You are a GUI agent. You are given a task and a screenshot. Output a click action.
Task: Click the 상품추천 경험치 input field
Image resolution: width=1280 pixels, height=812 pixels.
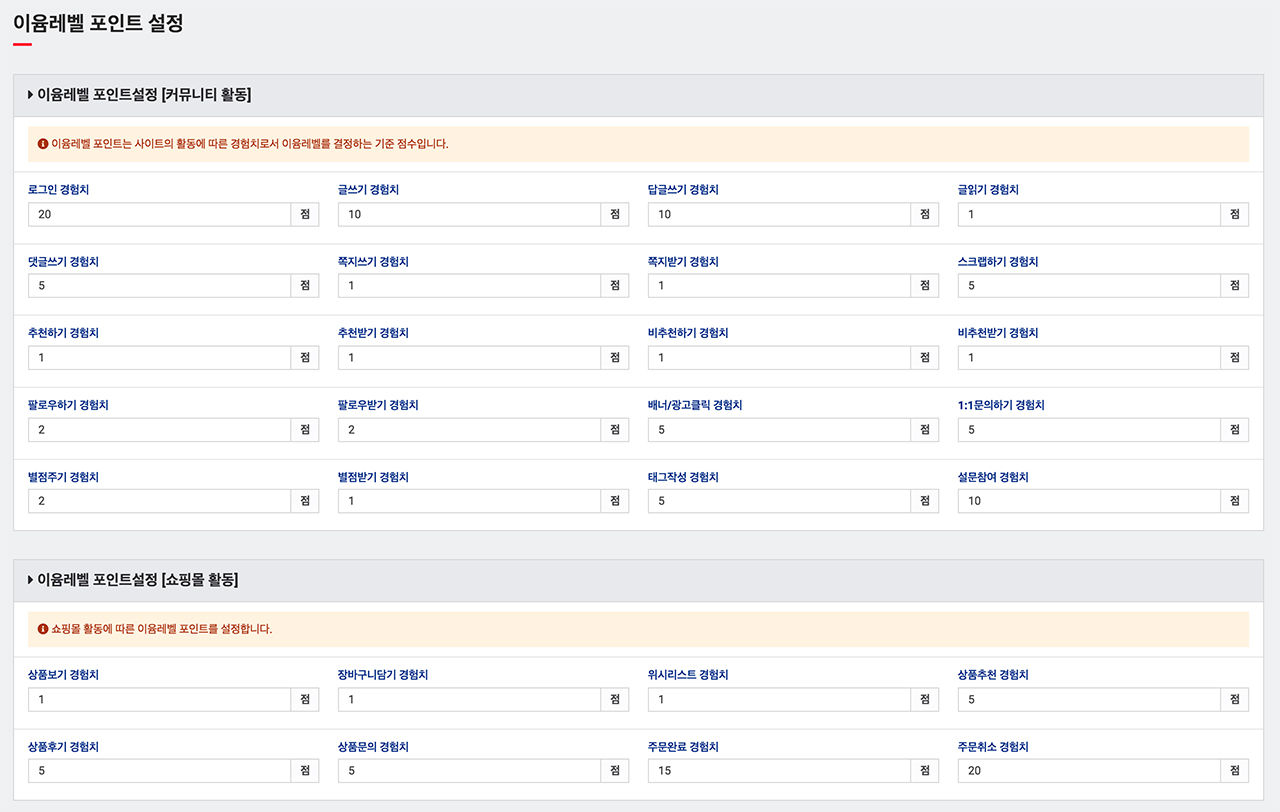(x=1090, y=699)
